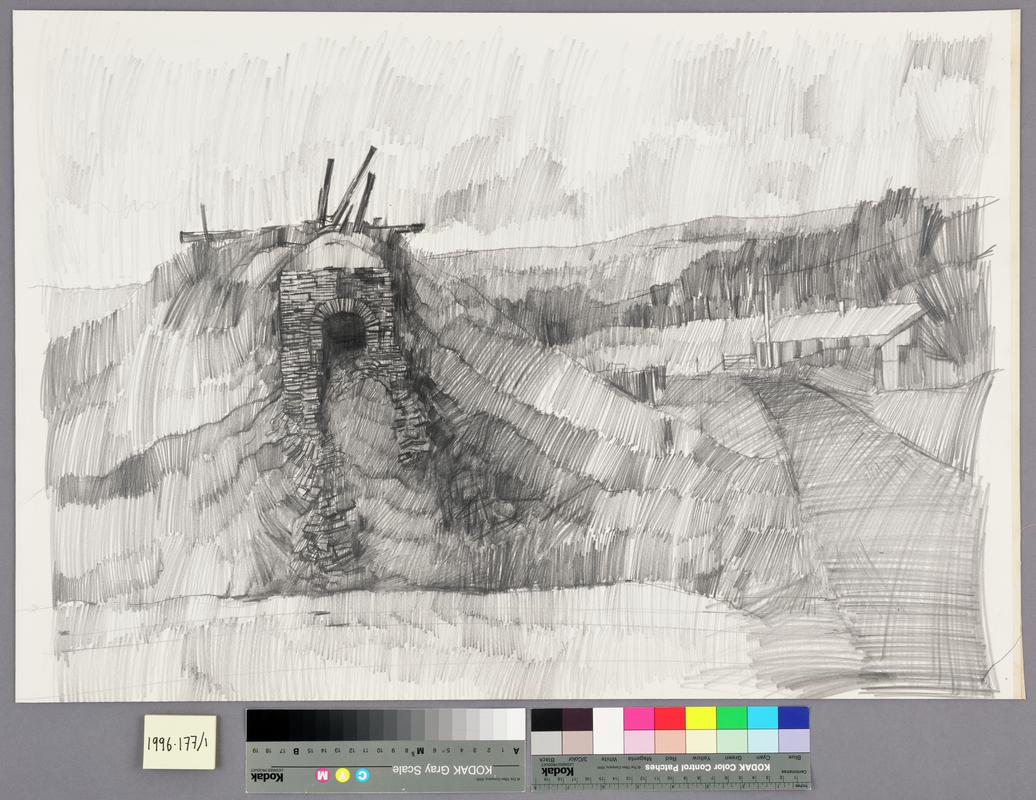Click the darkest black step of the gray scale
Viewport: 1036px width, 800px height.
(256, 724)
